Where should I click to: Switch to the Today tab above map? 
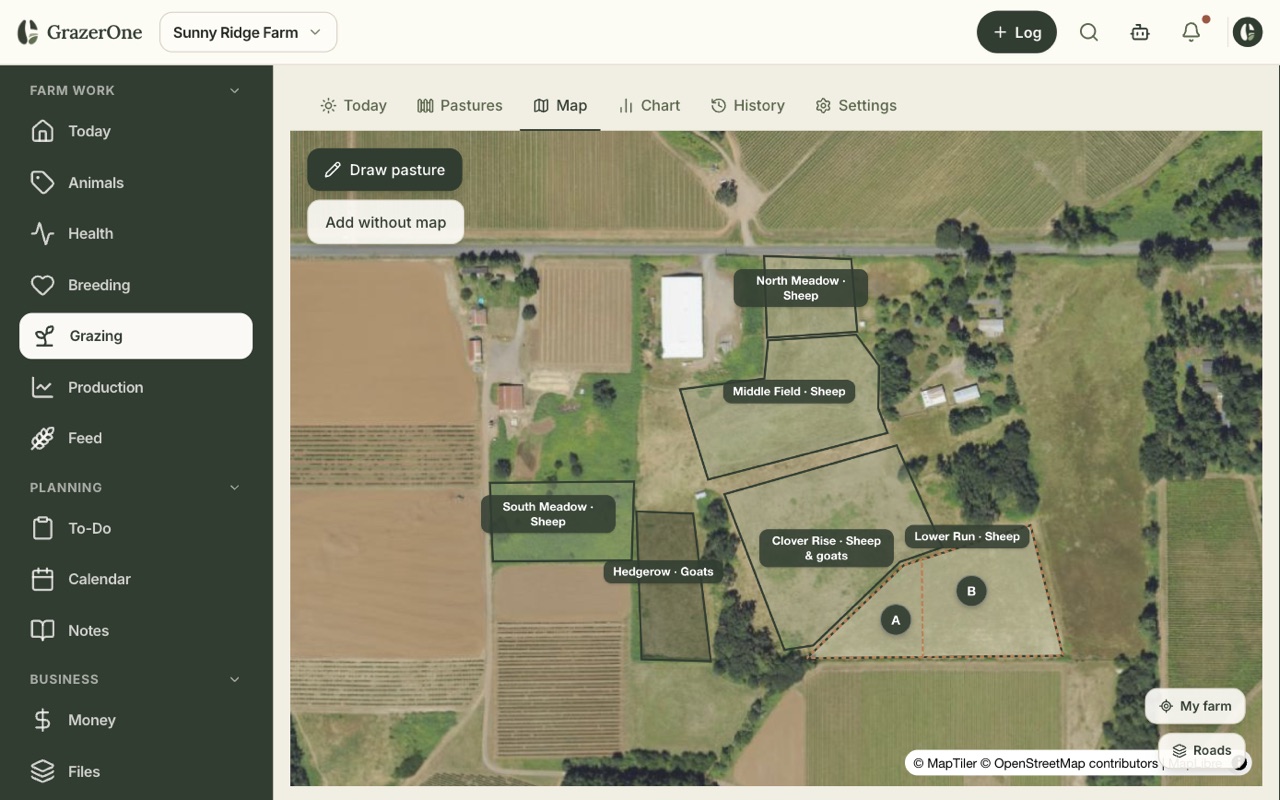[x=353, y=105]
